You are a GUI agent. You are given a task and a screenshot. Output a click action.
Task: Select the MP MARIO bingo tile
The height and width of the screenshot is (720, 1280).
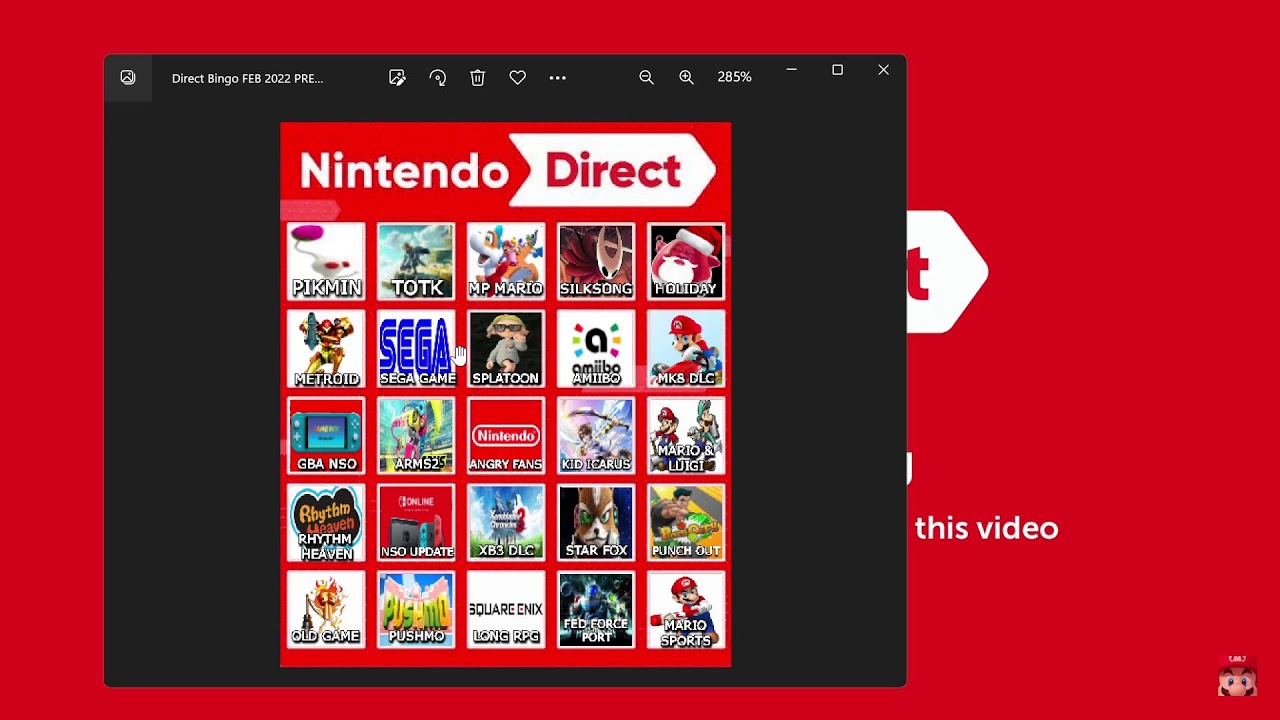506,261
